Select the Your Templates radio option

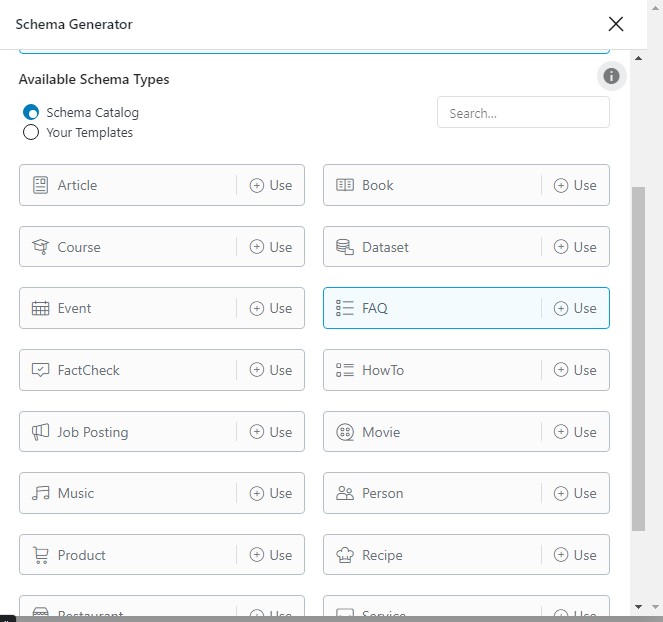pyautogui.click(x=31, y=132)
